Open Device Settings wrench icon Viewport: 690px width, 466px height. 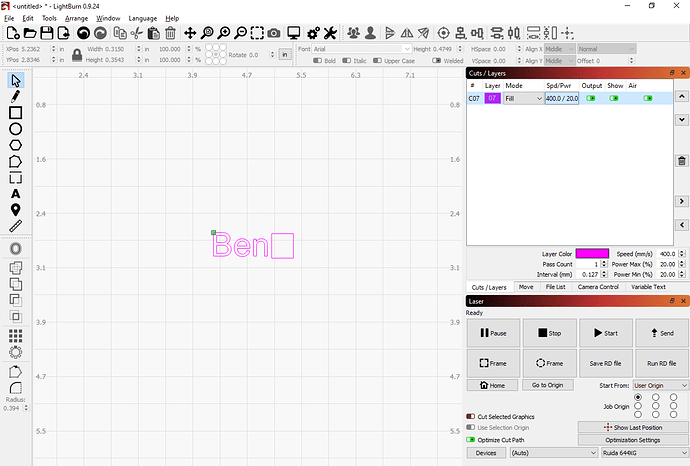330,33
